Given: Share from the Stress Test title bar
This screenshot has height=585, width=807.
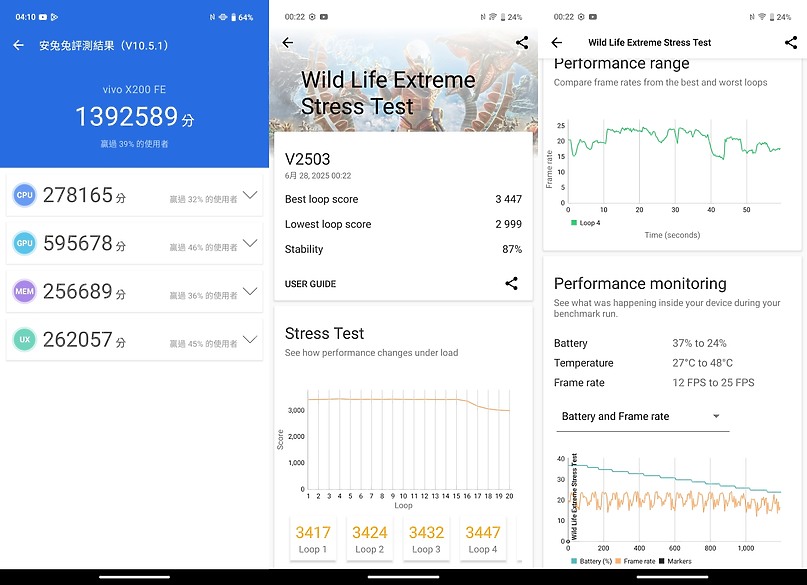Looking at the screenshot, I should 791,43.
